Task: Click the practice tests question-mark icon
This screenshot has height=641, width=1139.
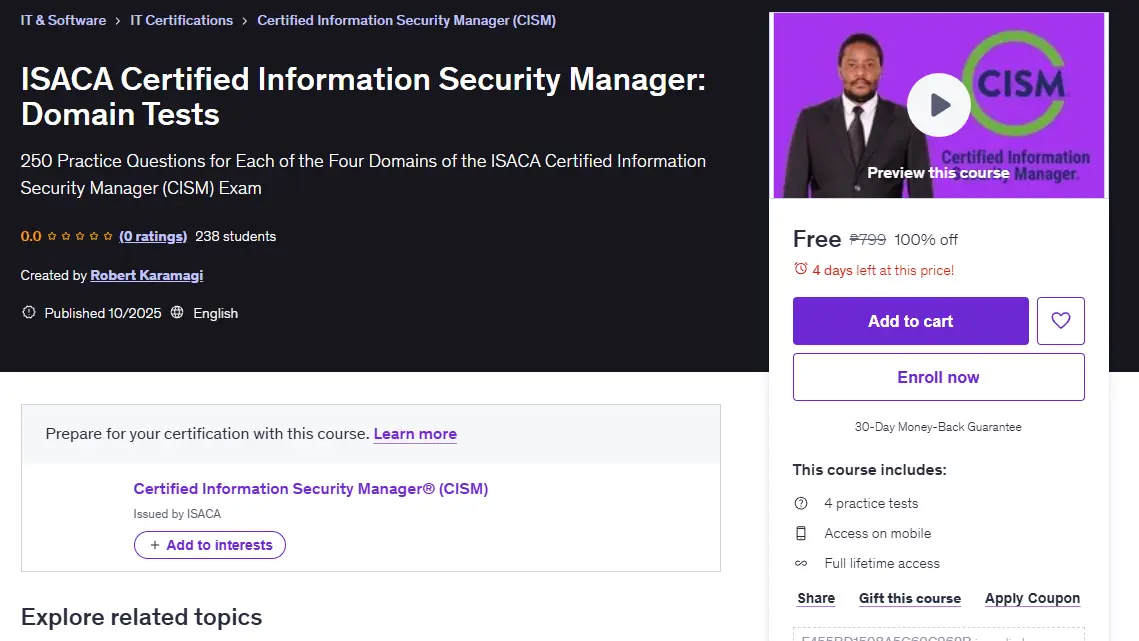Action: click(800, 504)
